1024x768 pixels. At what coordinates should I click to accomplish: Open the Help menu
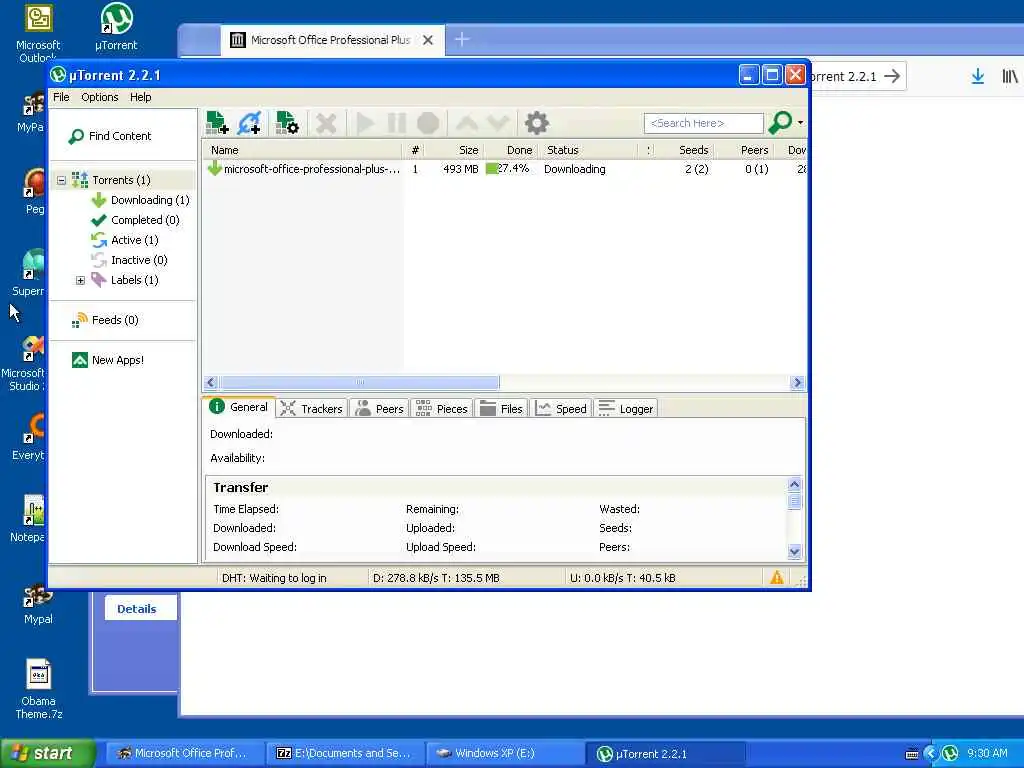point(140,97)
